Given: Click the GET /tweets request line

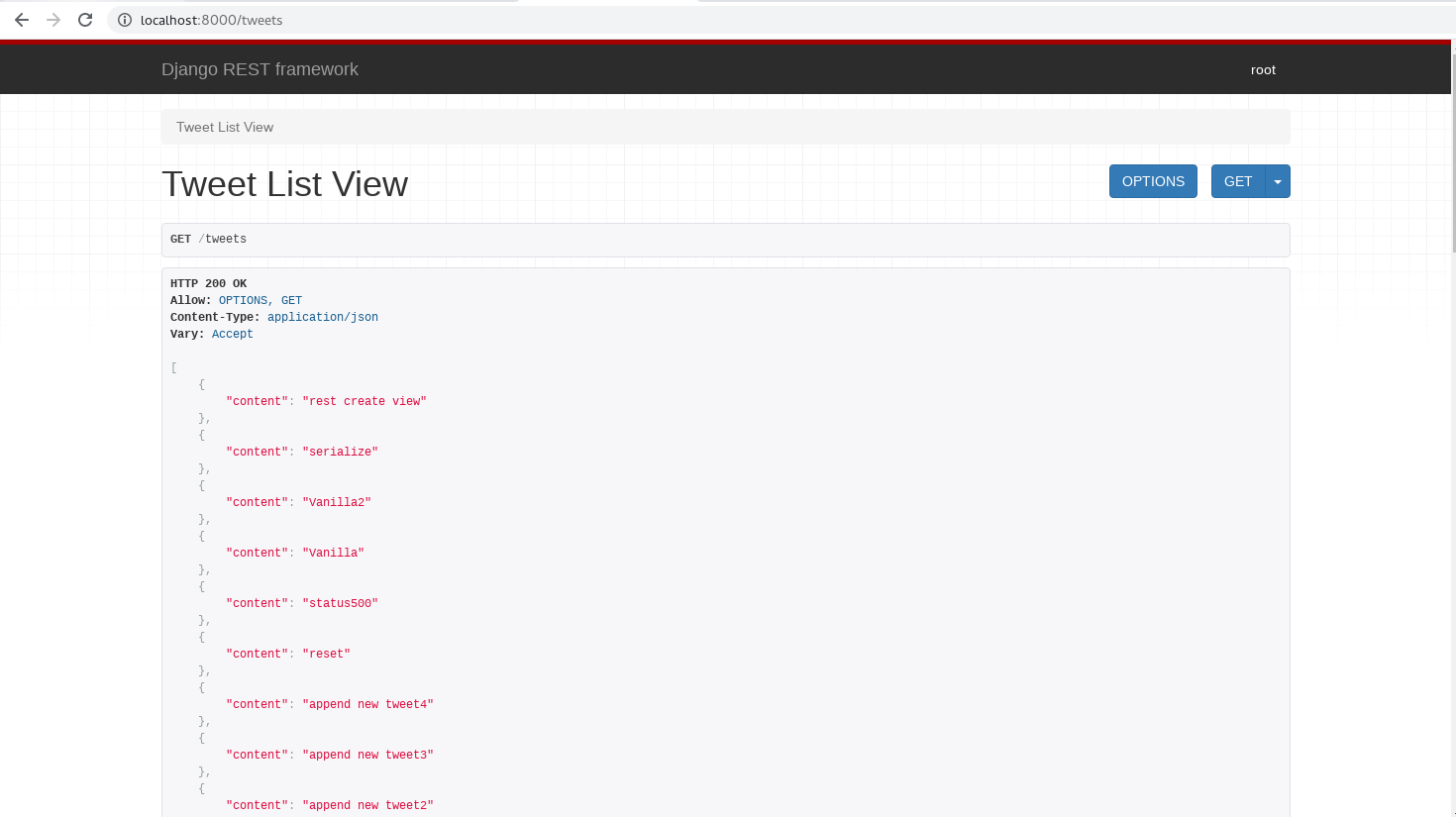Looking at the screenshot, I should point(726,240).
